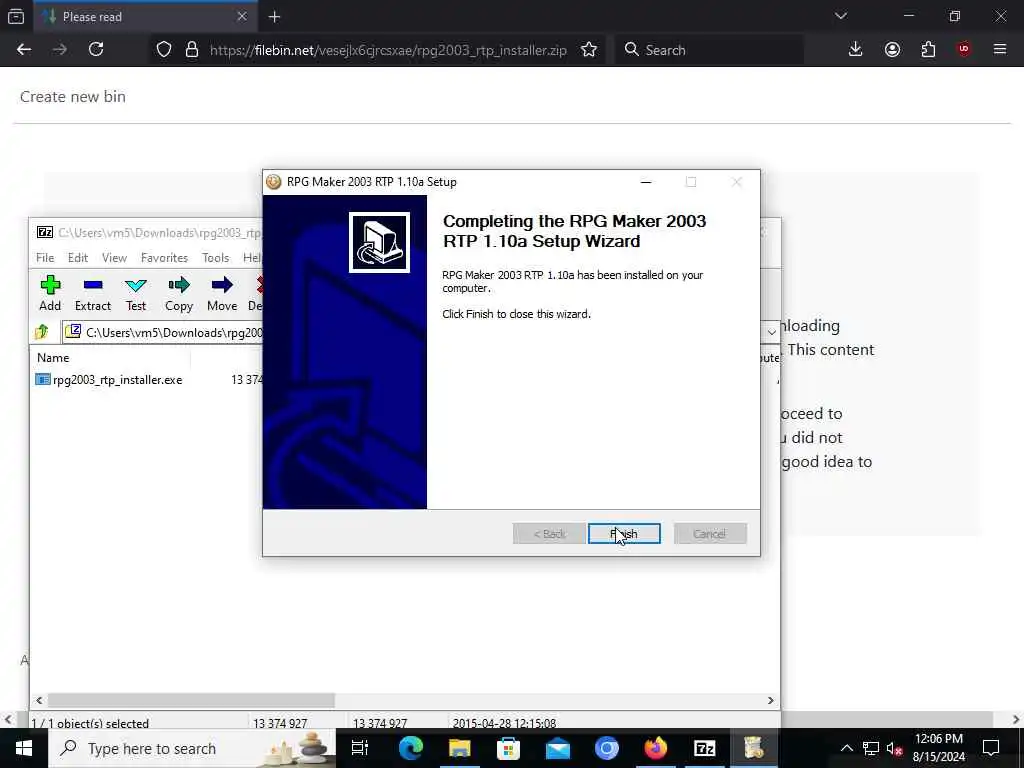Click the 7-Zip address path field
The image size is (1024, 768).
click(x=163, y=332)
